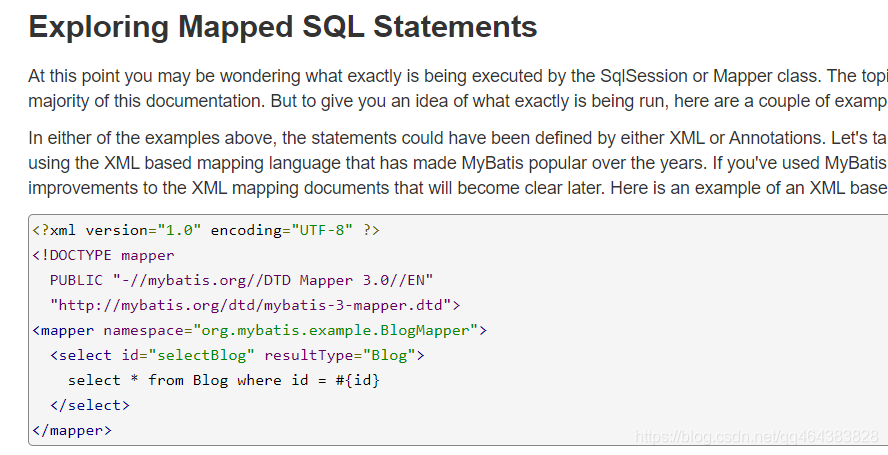The height and width of the screenshot is (455, 888).
Task: Click the "select * from Blog where id" line
Action: pyautogui.click(x=224, y=380)
